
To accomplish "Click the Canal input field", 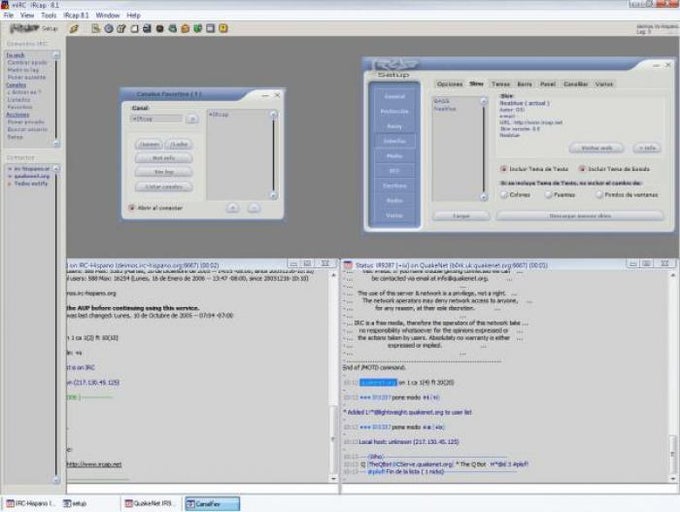I will (157, 119).
